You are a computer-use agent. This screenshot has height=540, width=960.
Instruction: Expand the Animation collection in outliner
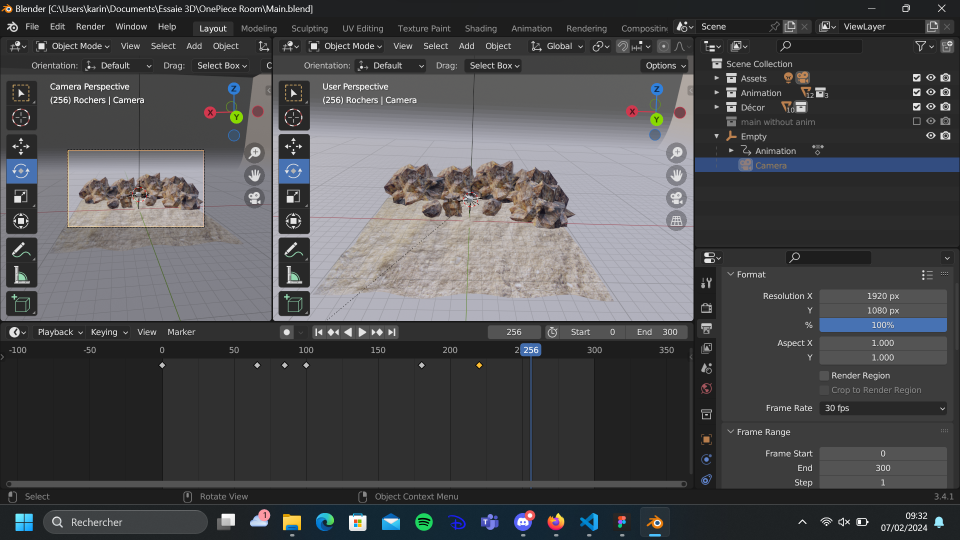click(x=717, y=93)
